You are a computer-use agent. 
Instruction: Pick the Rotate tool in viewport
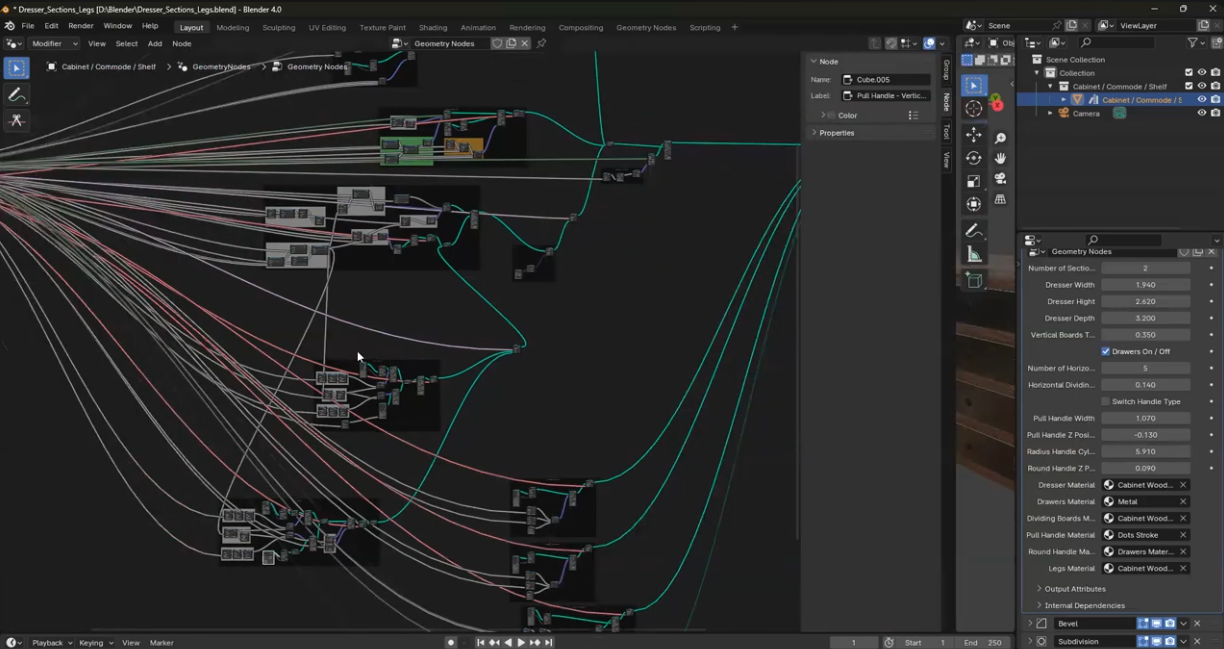[x=974, y=157]
